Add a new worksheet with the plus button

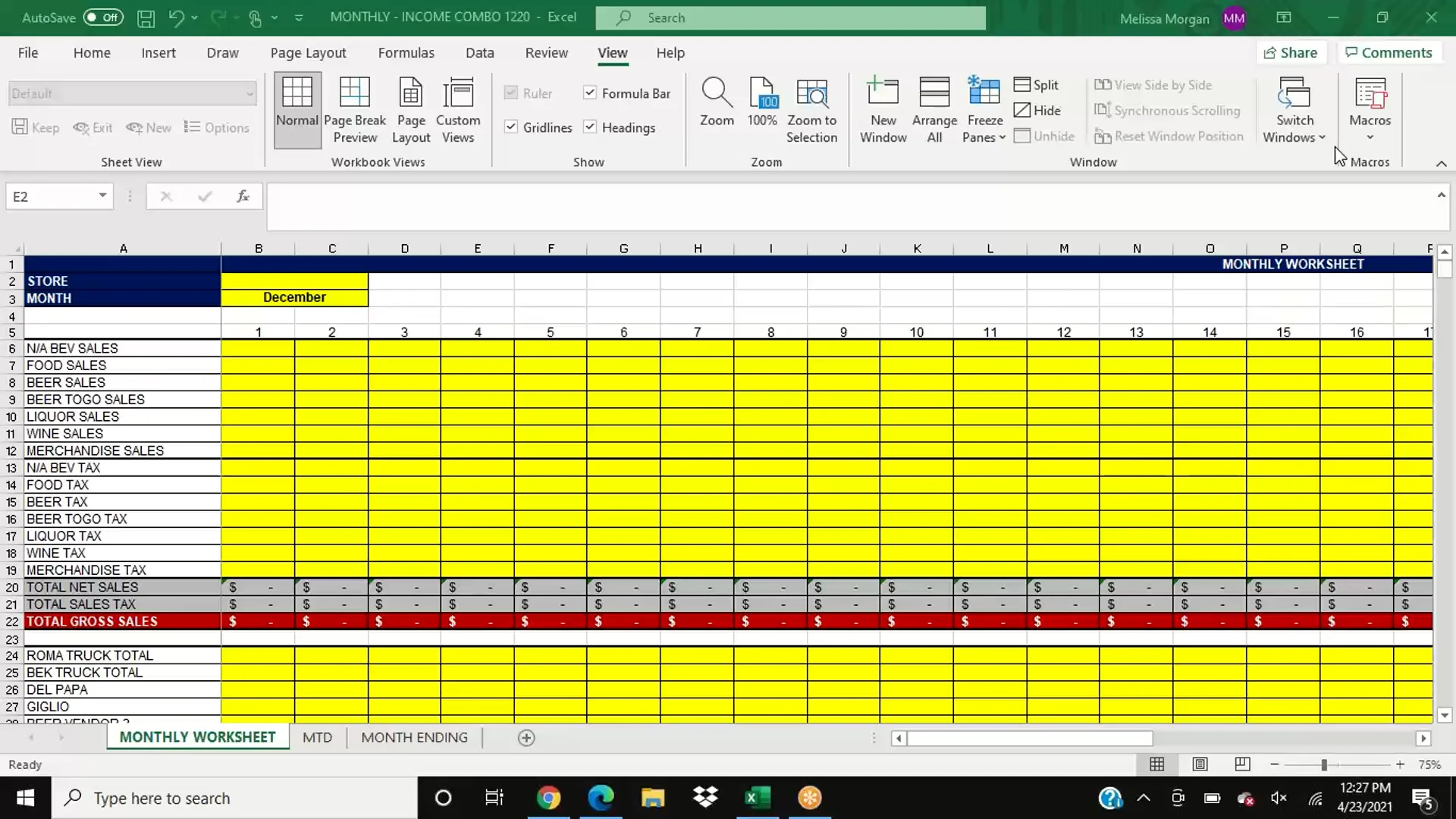click(x=526, y=736)
